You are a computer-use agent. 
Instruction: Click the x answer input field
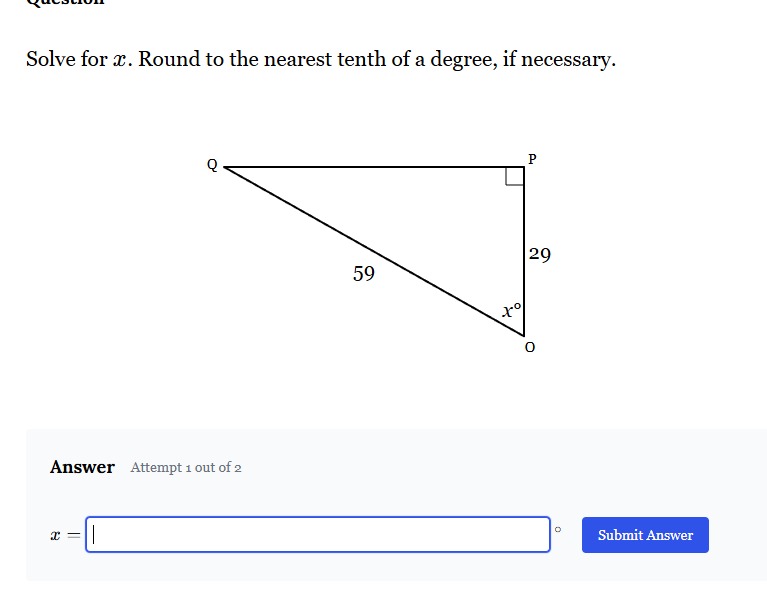click(318, 534)
